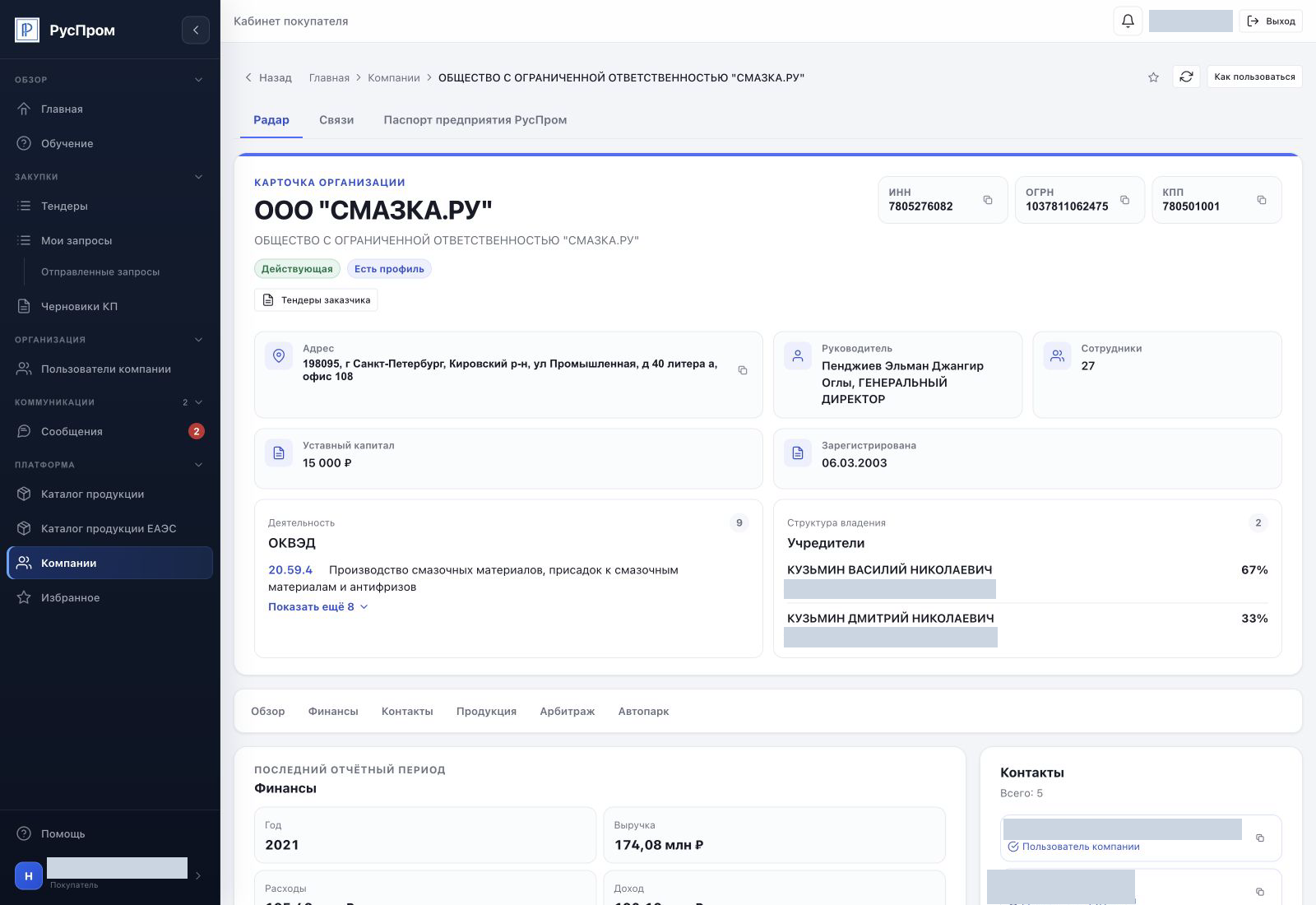Collapse the sidebar with the chevron button
The image size is (1316, 905).
tap(196, 30)
